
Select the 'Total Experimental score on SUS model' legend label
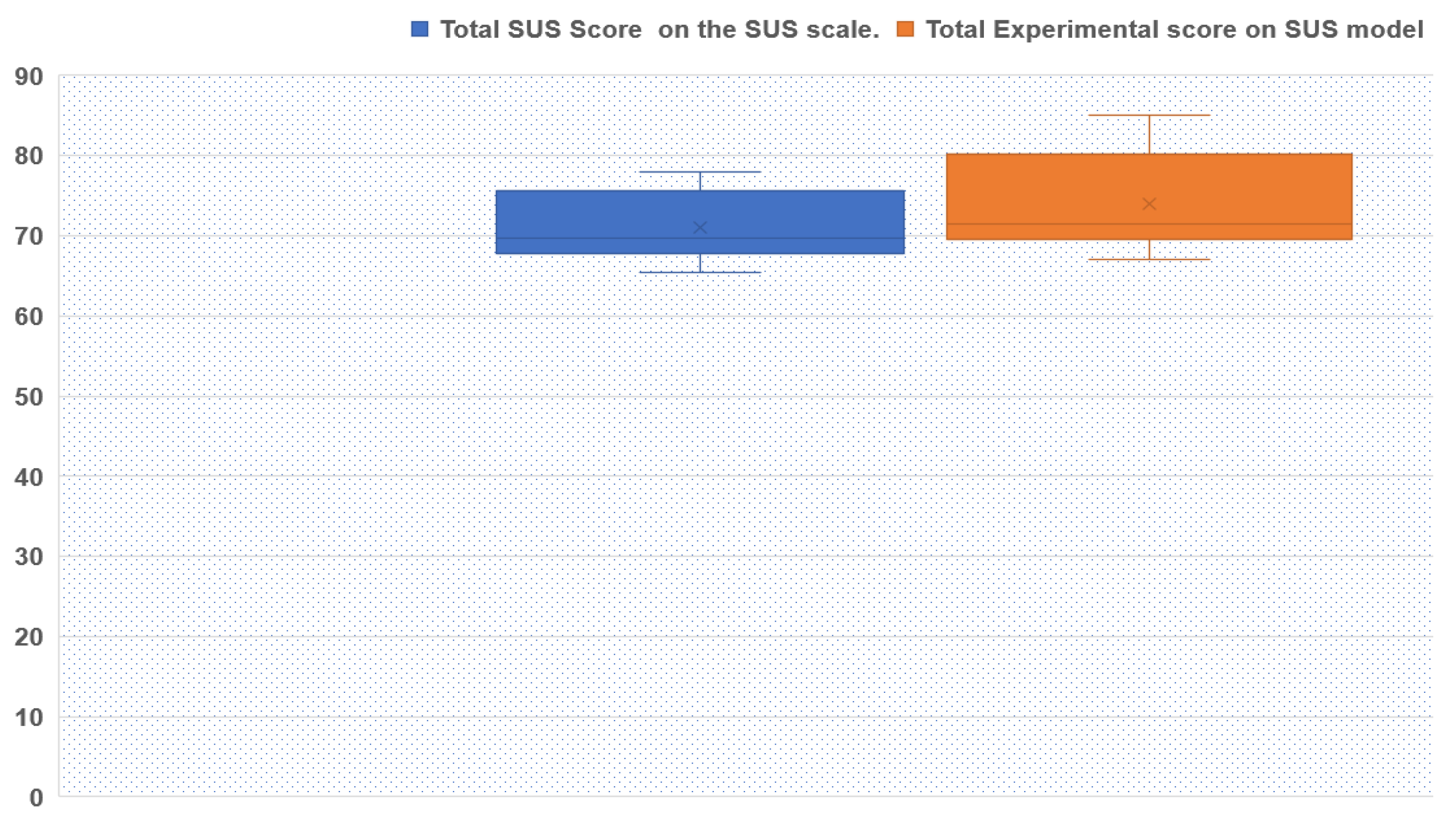[x=1174, y=29]
